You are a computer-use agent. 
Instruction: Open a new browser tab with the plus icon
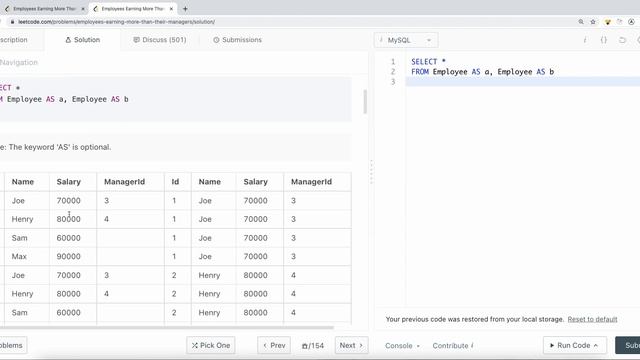pyautogui.click(x=185, y=9)
